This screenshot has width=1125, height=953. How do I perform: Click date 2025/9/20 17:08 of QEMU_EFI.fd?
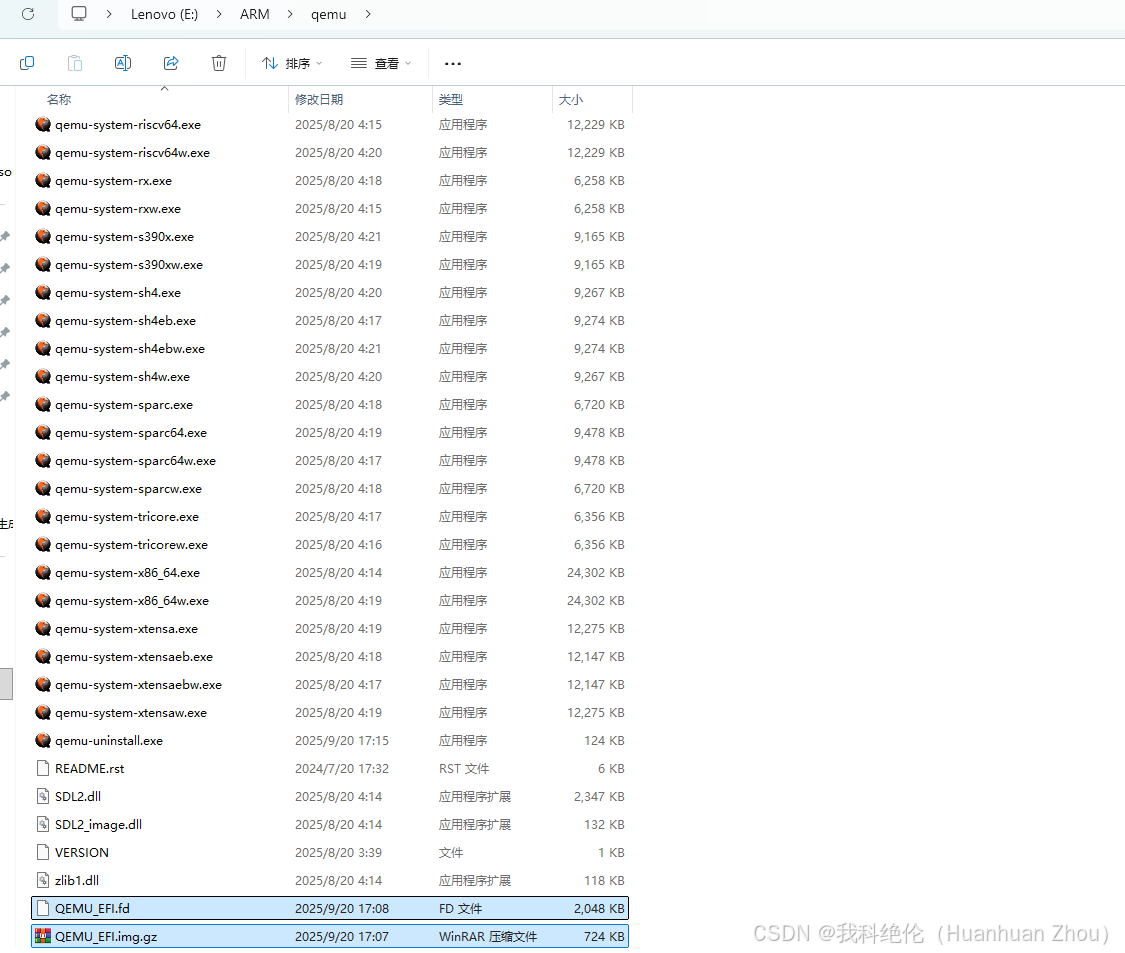click(342, 908)
